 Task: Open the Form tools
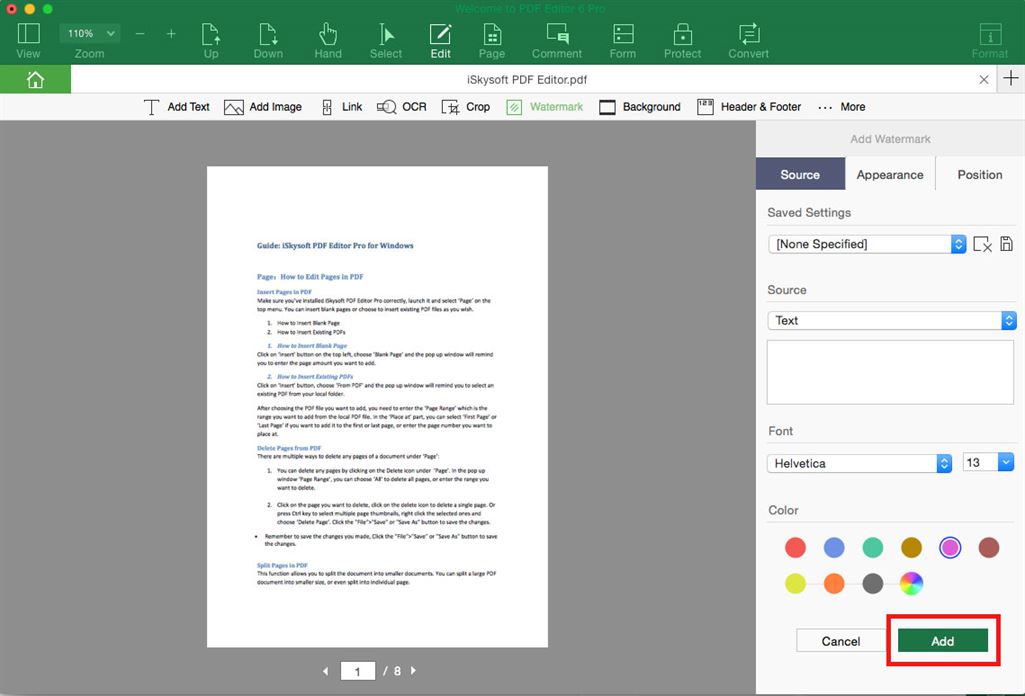pos(622,41)
